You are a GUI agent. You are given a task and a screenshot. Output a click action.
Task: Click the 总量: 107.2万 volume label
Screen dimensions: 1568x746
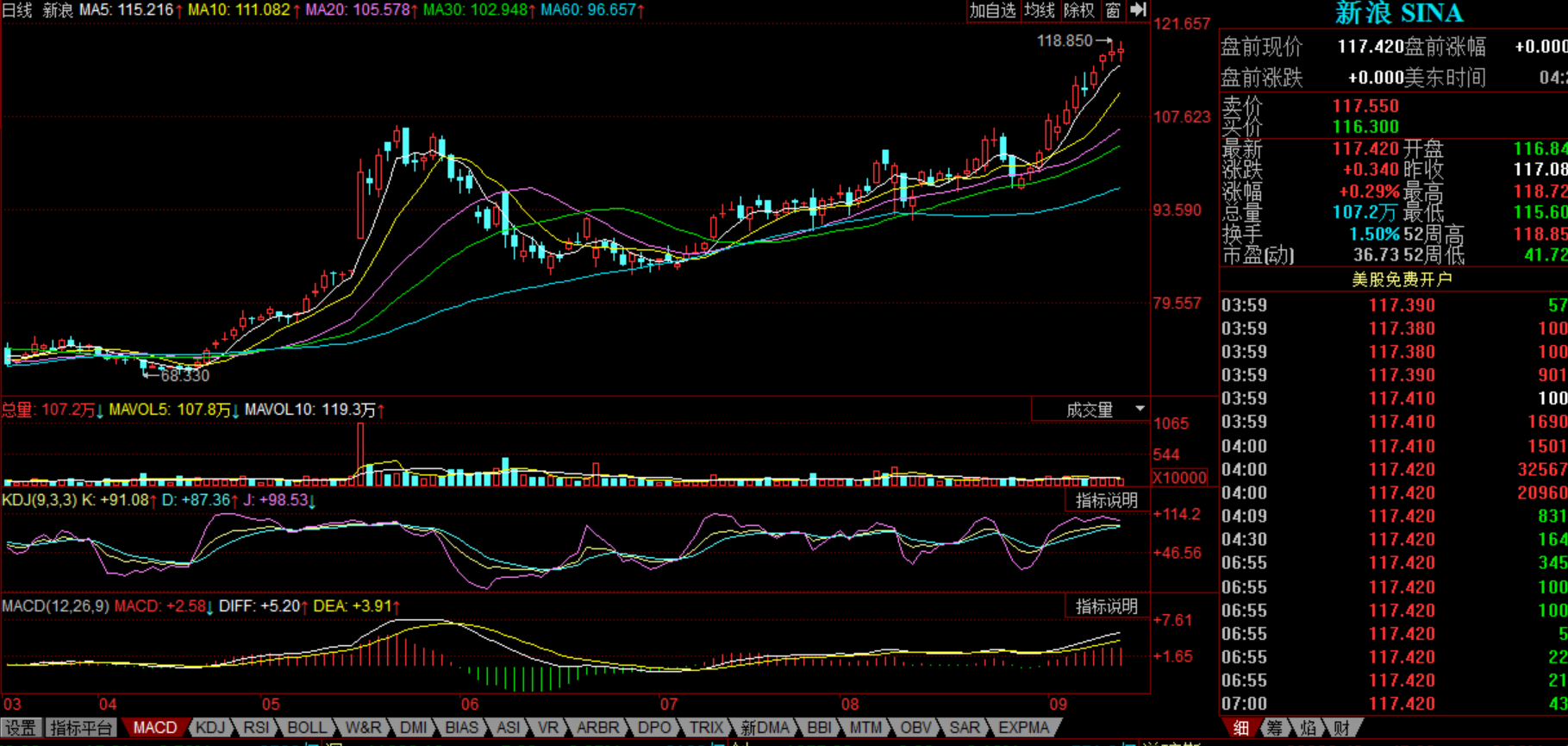[48, 410]
